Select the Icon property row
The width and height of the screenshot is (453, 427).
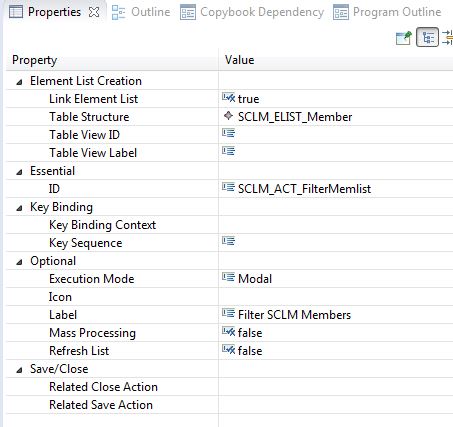point(60,297)
